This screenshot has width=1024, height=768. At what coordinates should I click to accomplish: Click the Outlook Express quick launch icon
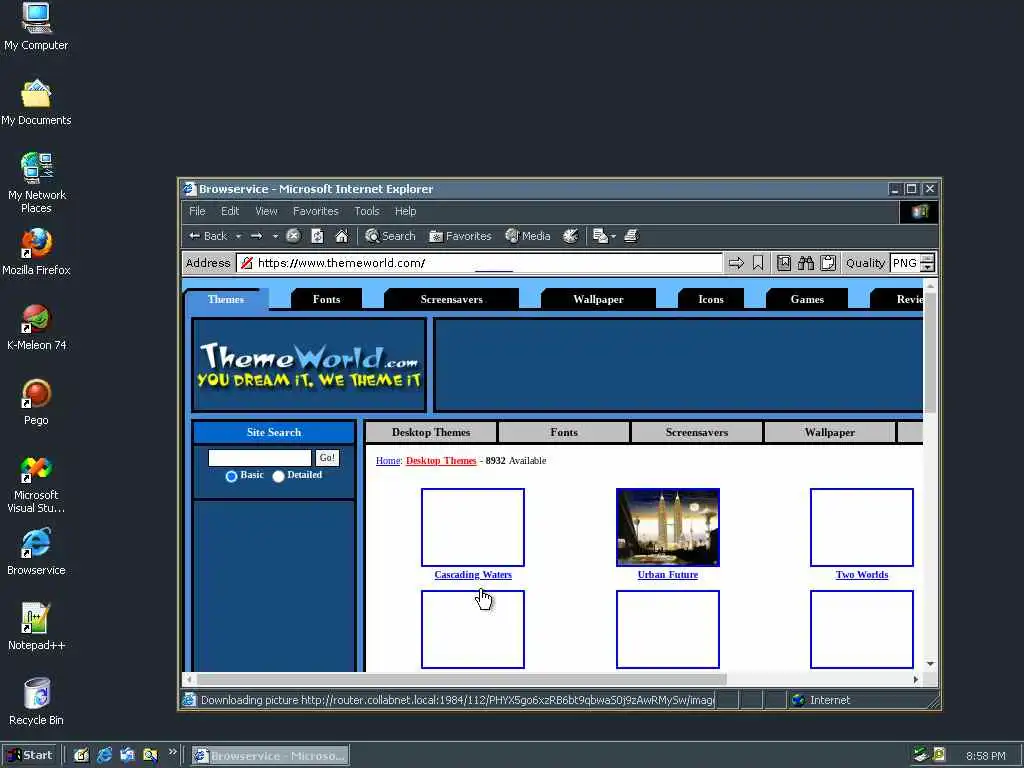pos(127,755)
